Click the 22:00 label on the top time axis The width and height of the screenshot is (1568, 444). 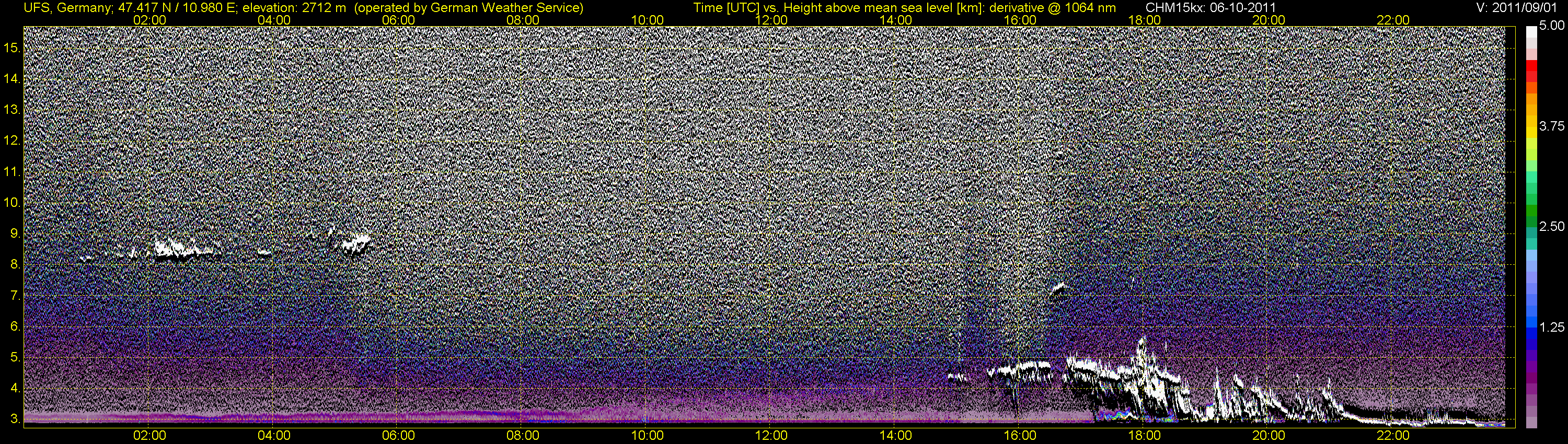coord(1393,20)
